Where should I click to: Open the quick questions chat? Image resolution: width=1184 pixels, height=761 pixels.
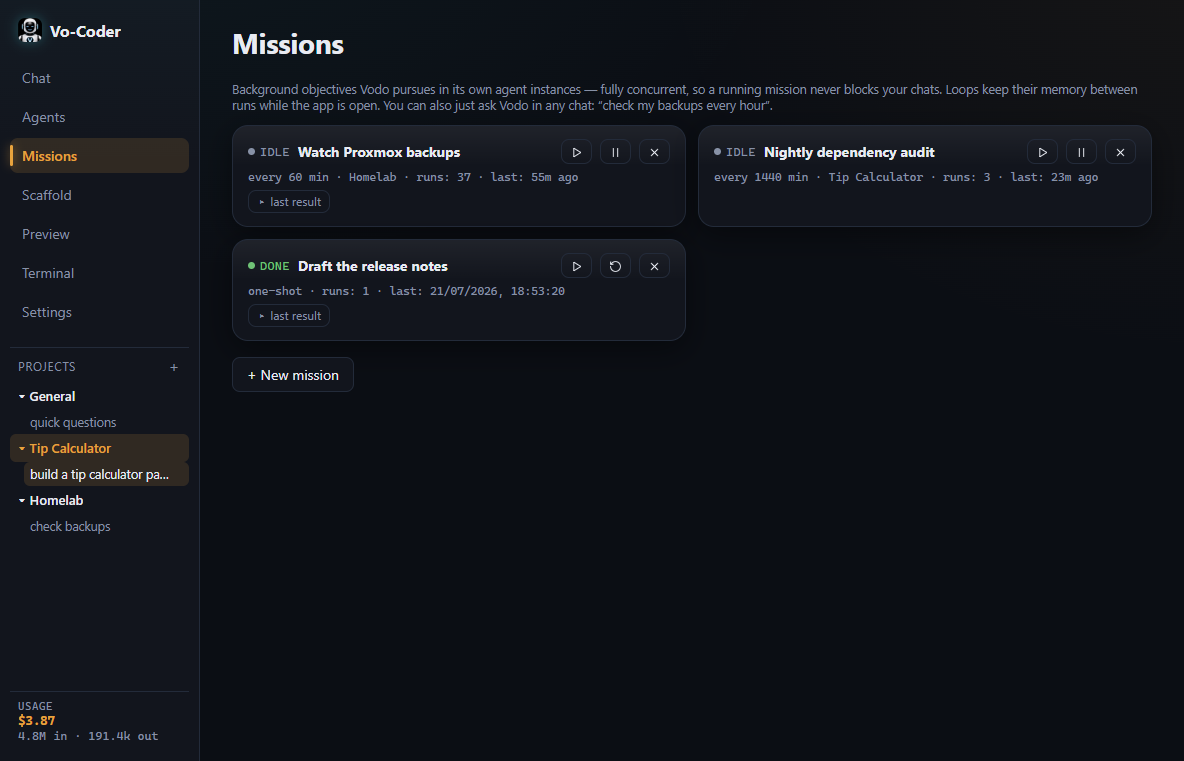[x=73, y=423]
